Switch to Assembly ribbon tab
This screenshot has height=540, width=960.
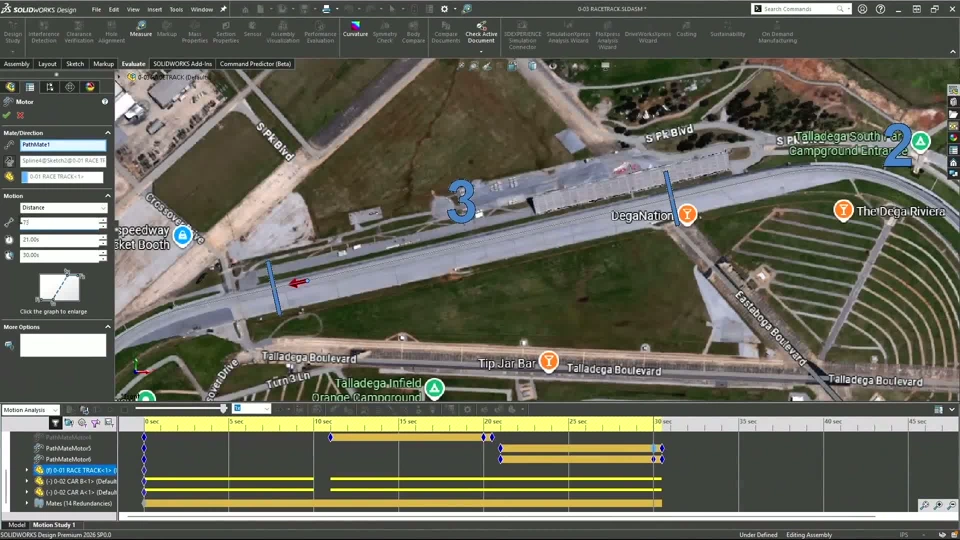tap(17, 64)
